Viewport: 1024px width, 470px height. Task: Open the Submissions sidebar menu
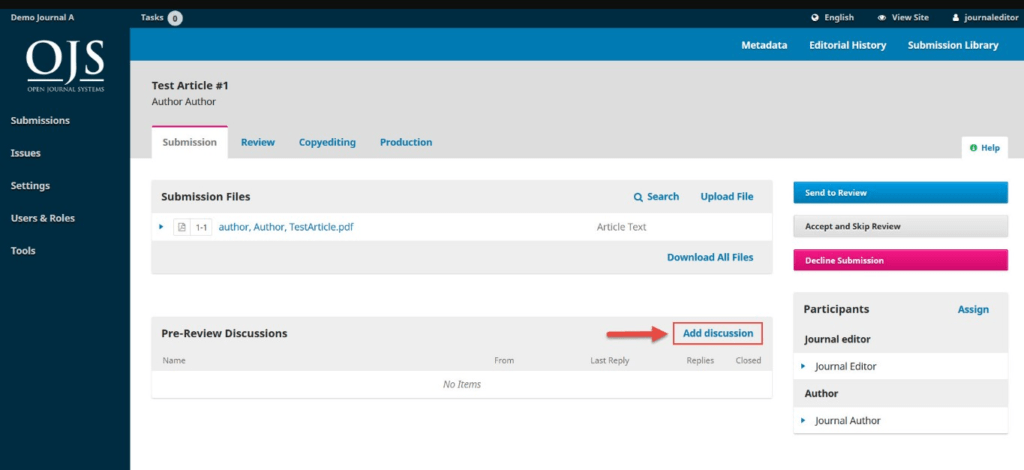(x=40, y=121)
